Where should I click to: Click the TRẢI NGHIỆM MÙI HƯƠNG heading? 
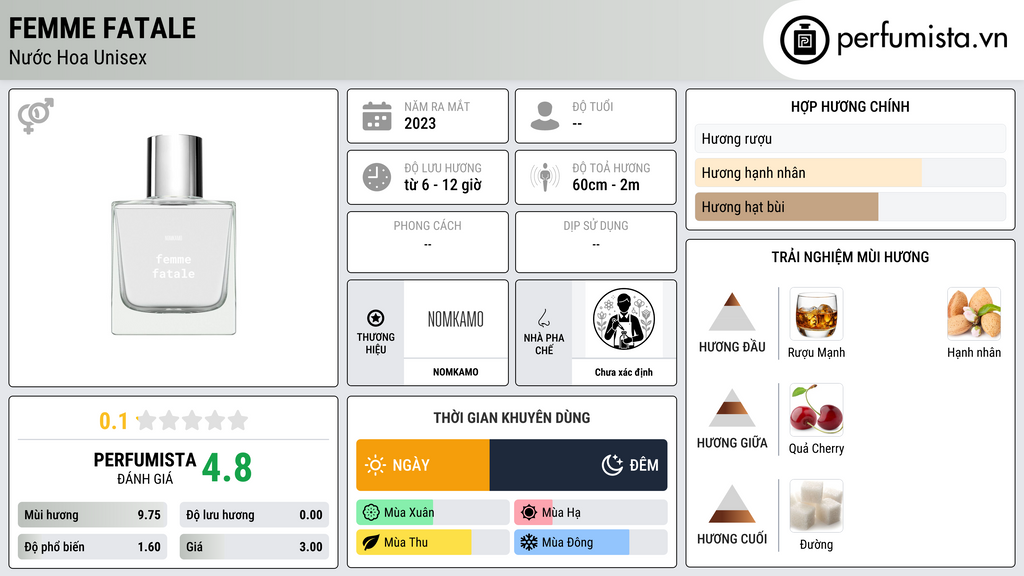[x=850, y=257]
